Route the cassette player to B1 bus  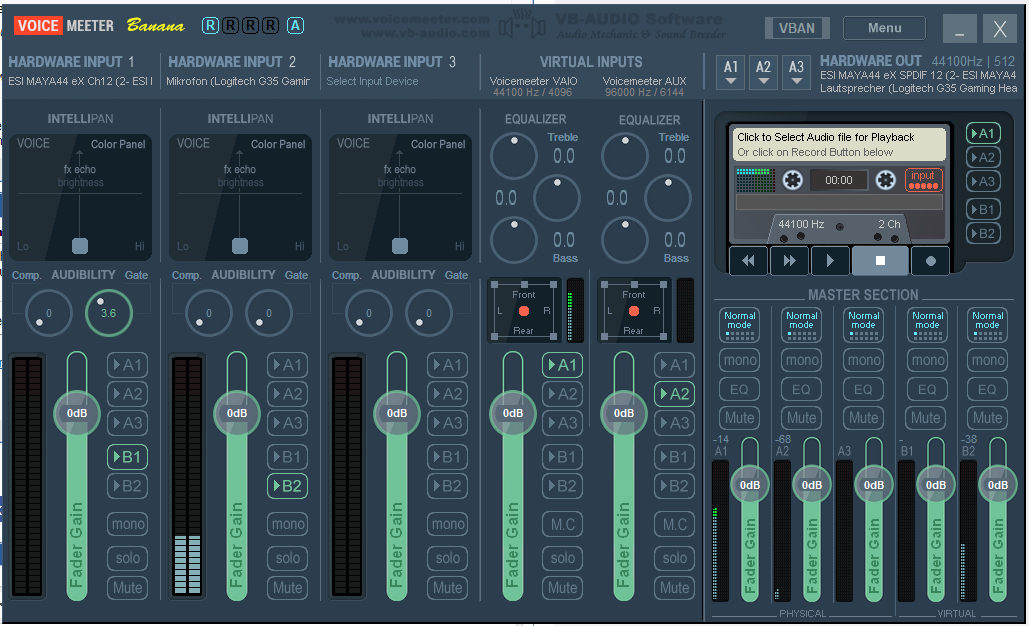(x=983, y=209)
